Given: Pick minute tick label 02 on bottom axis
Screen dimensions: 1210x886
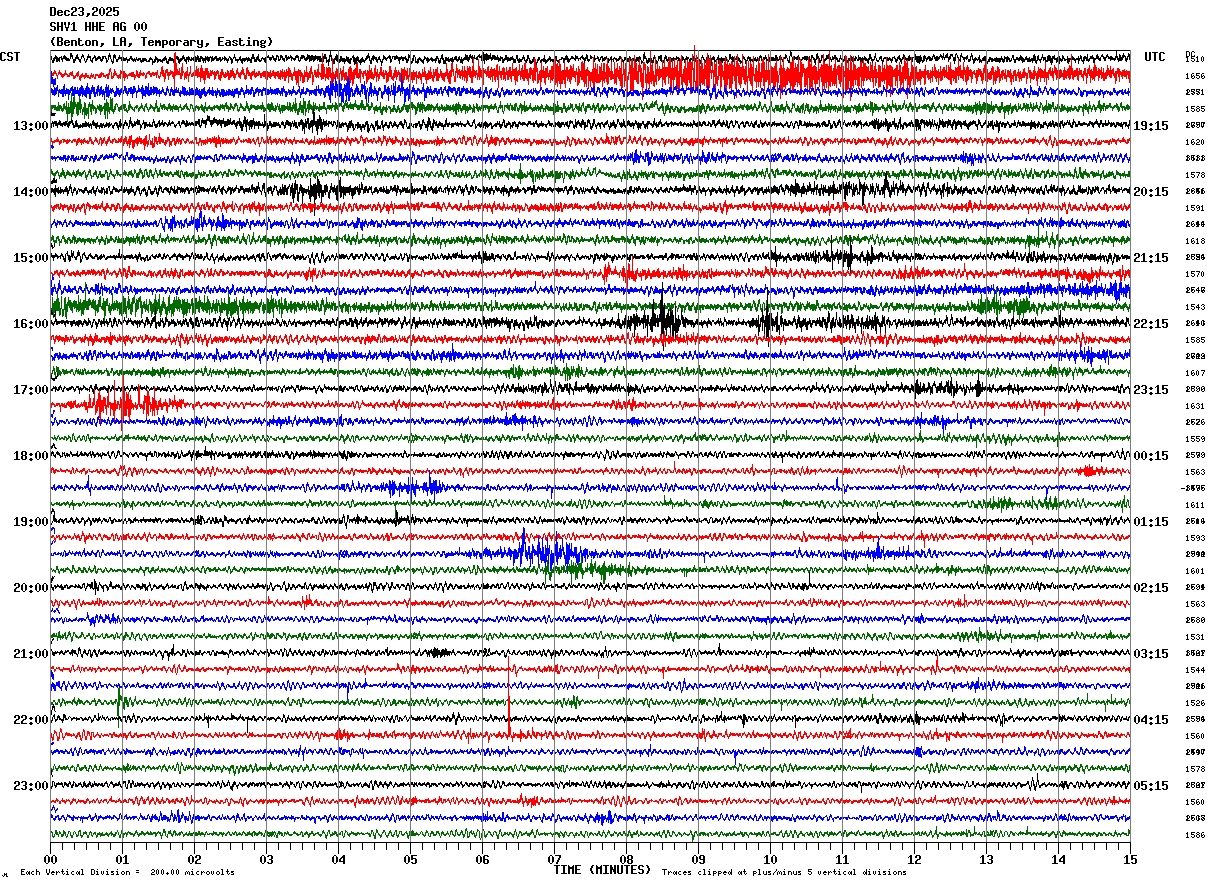Looking at the screenshot, I should coord(194,859).
